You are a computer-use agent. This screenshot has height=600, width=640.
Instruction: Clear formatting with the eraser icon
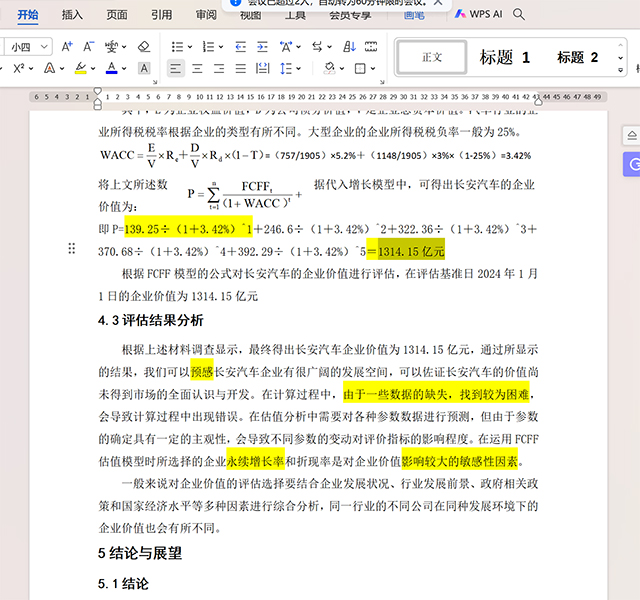click(144, 47)
